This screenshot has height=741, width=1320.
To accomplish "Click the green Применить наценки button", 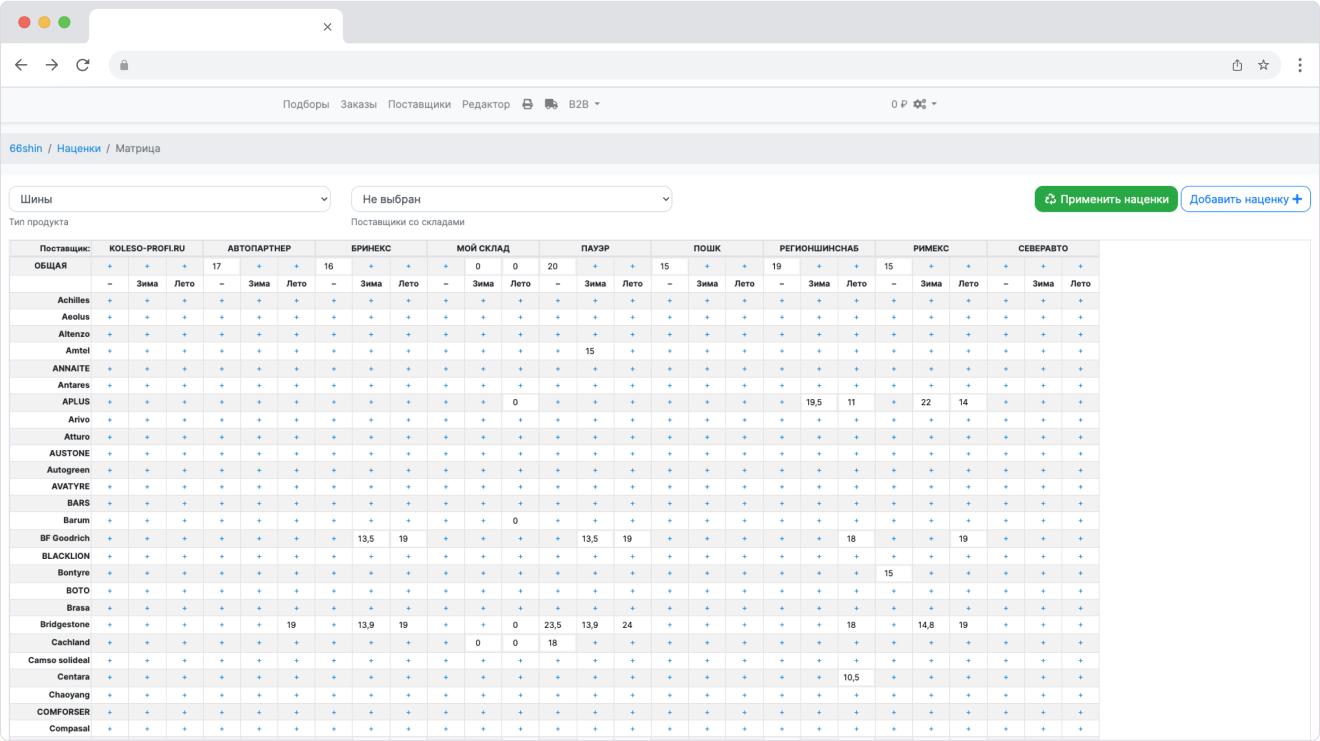I will (x=1106, y=199).
